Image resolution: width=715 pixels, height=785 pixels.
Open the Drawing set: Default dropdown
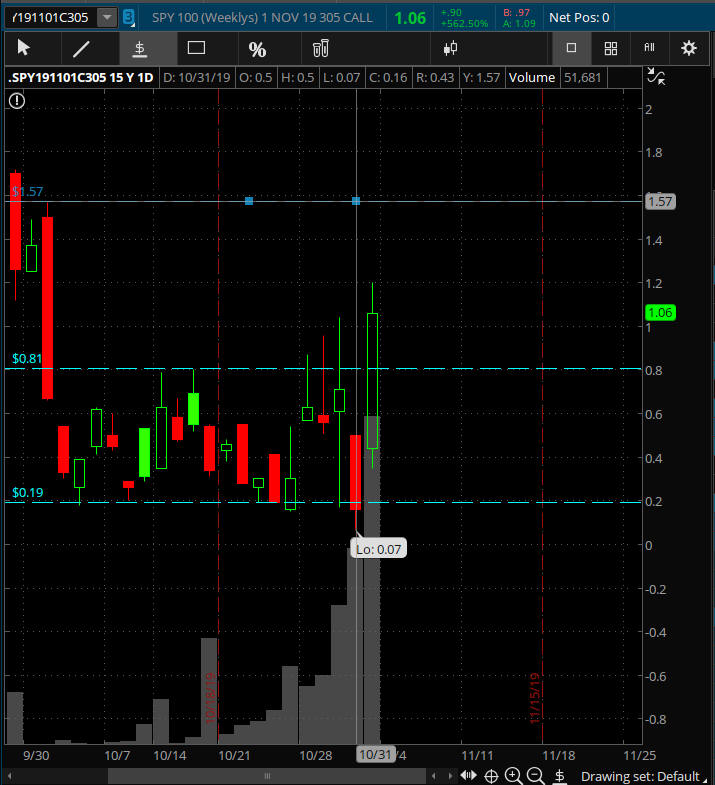click(645, 777)
